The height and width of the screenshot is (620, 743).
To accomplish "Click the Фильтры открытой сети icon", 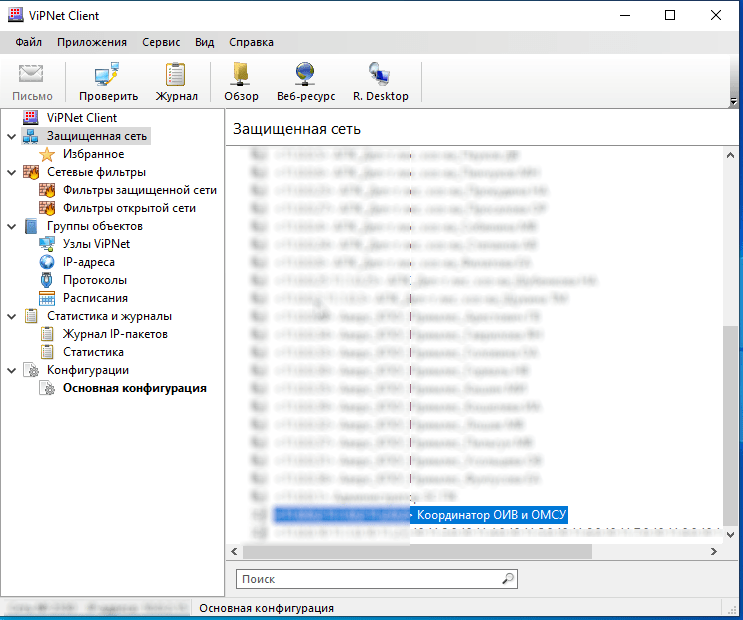I will (47, 208).
